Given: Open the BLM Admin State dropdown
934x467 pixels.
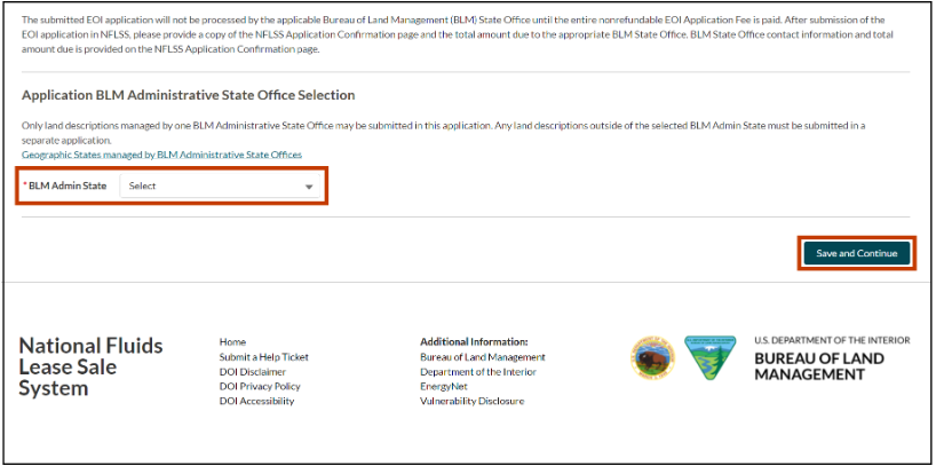Looking at the screenshot, I should coord(220,186).
